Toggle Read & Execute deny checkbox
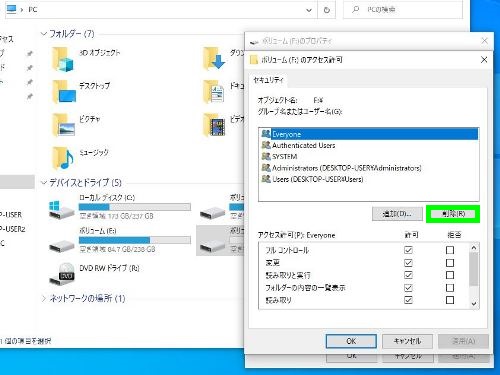The height and width of the screenshot is (375, 500). point(450,275)
